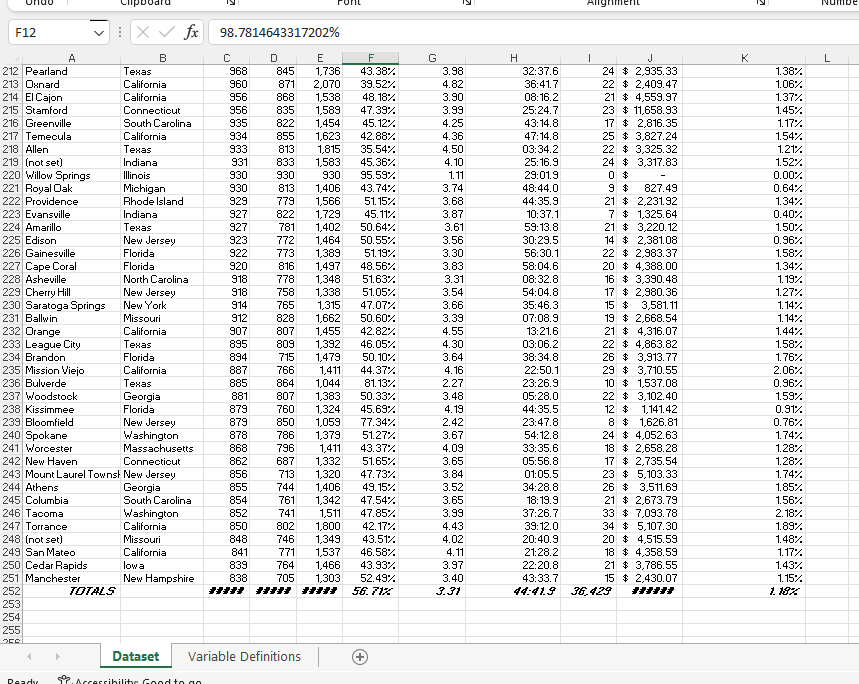Open the Alignment group dialog launcher
The height and width of the screenshot is (684, 859).
pos(760,3)
